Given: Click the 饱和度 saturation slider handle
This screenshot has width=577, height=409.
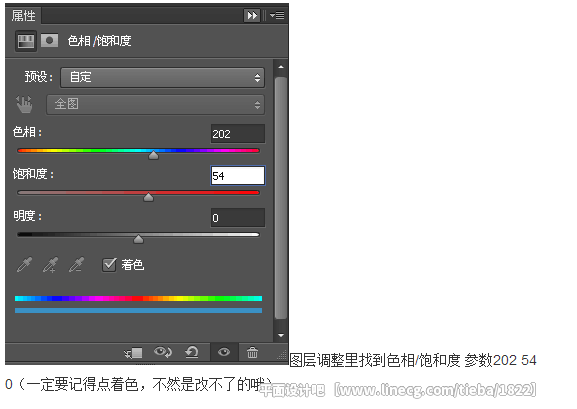Looking at the screenshot, I should (148, 197).
